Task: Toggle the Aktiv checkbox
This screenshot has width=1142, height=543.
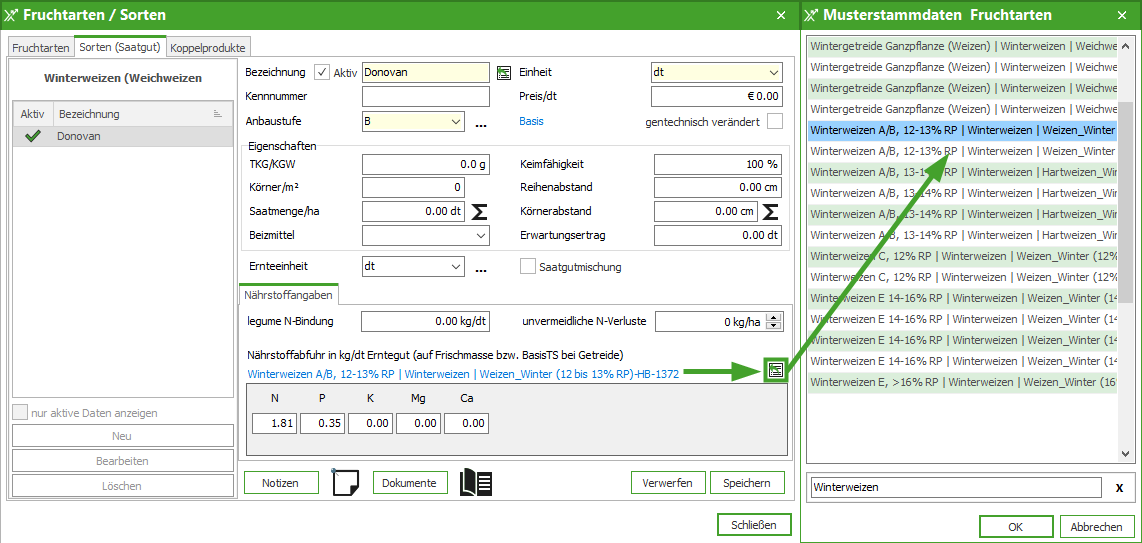Action: click(x=322, y=72)
